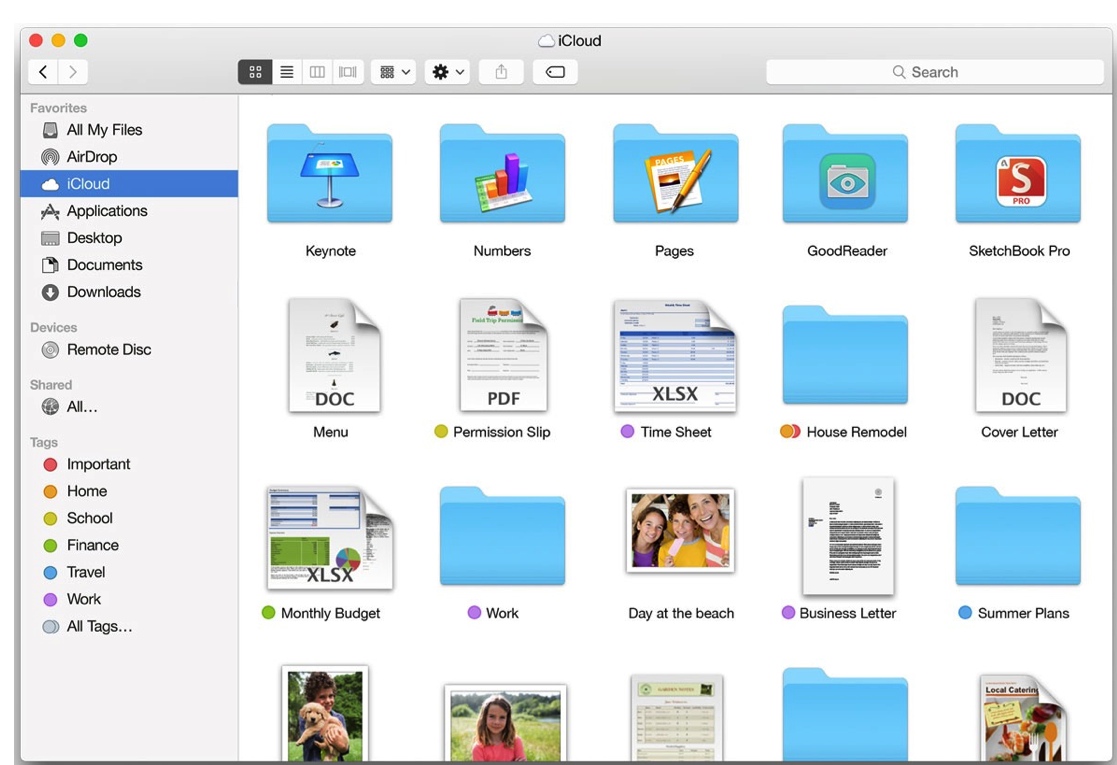1117x765 pixels.
Task: Click the "Cover Letter" file name
Action: click(1019, 432)
